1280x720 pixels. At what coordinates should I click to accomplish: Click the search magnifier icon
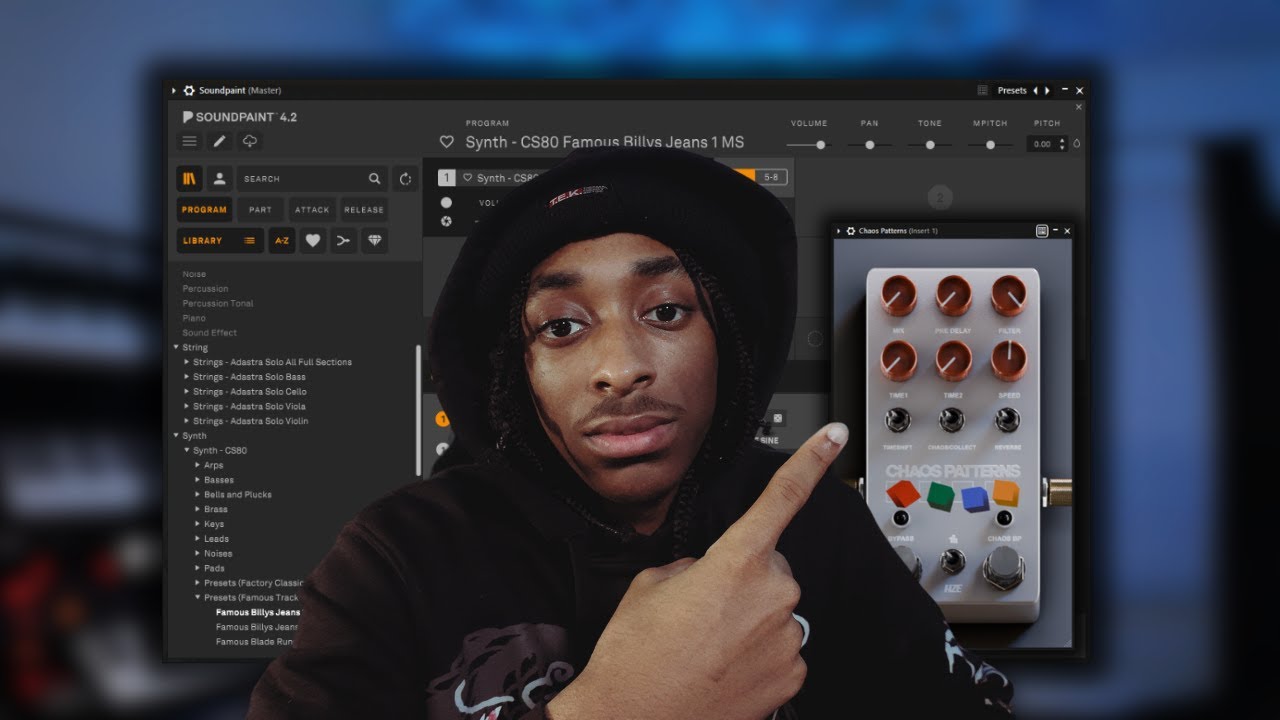pyautogui.click(x=374, y=179)
